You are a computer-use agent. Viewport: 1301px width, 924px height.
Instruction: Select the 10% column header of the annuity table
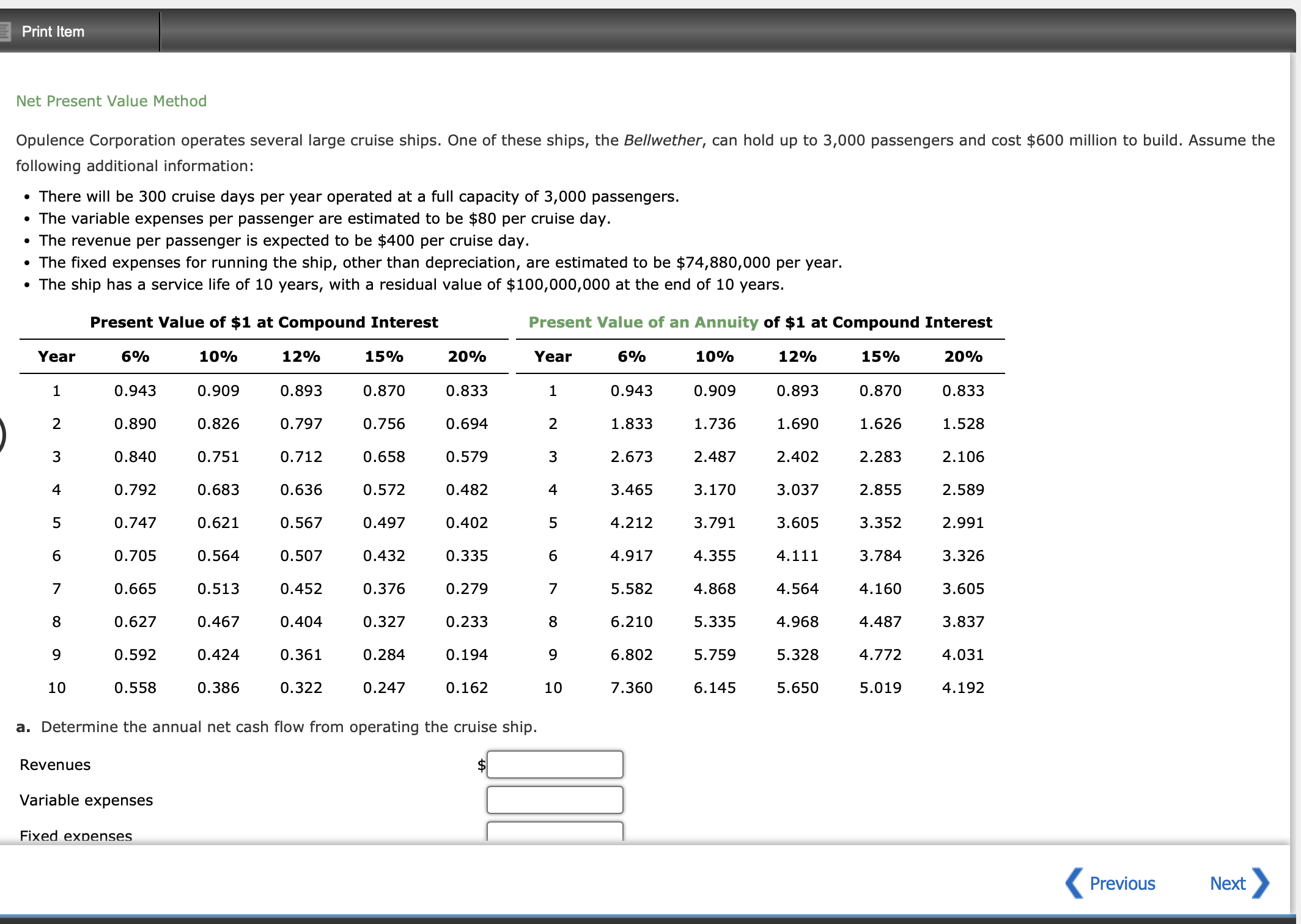(714, 356)
